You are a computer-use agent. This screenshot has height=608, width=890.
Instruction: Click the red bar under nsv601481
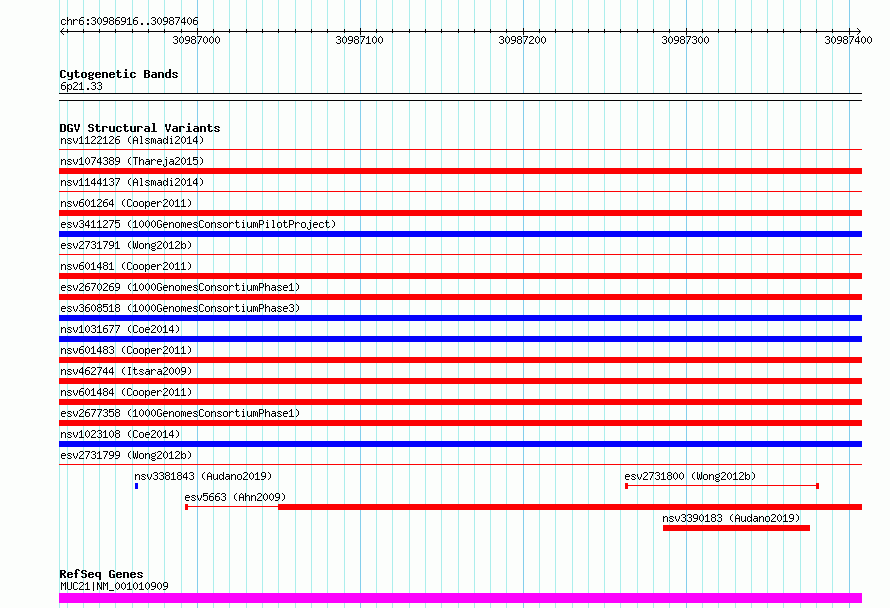coord(460,276)
